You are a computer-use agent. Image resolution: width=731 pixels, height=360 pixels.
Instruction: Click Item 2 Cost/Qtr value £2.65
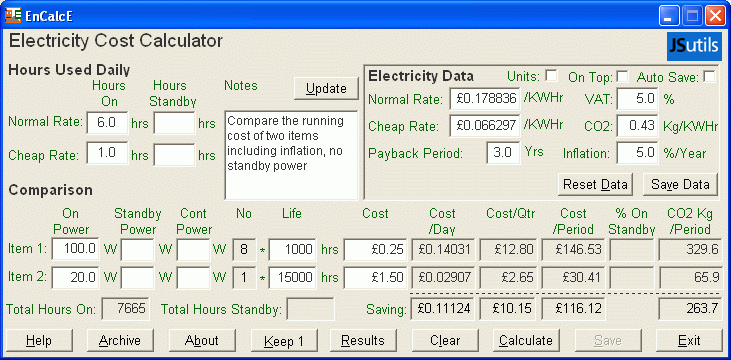point(508,277)
